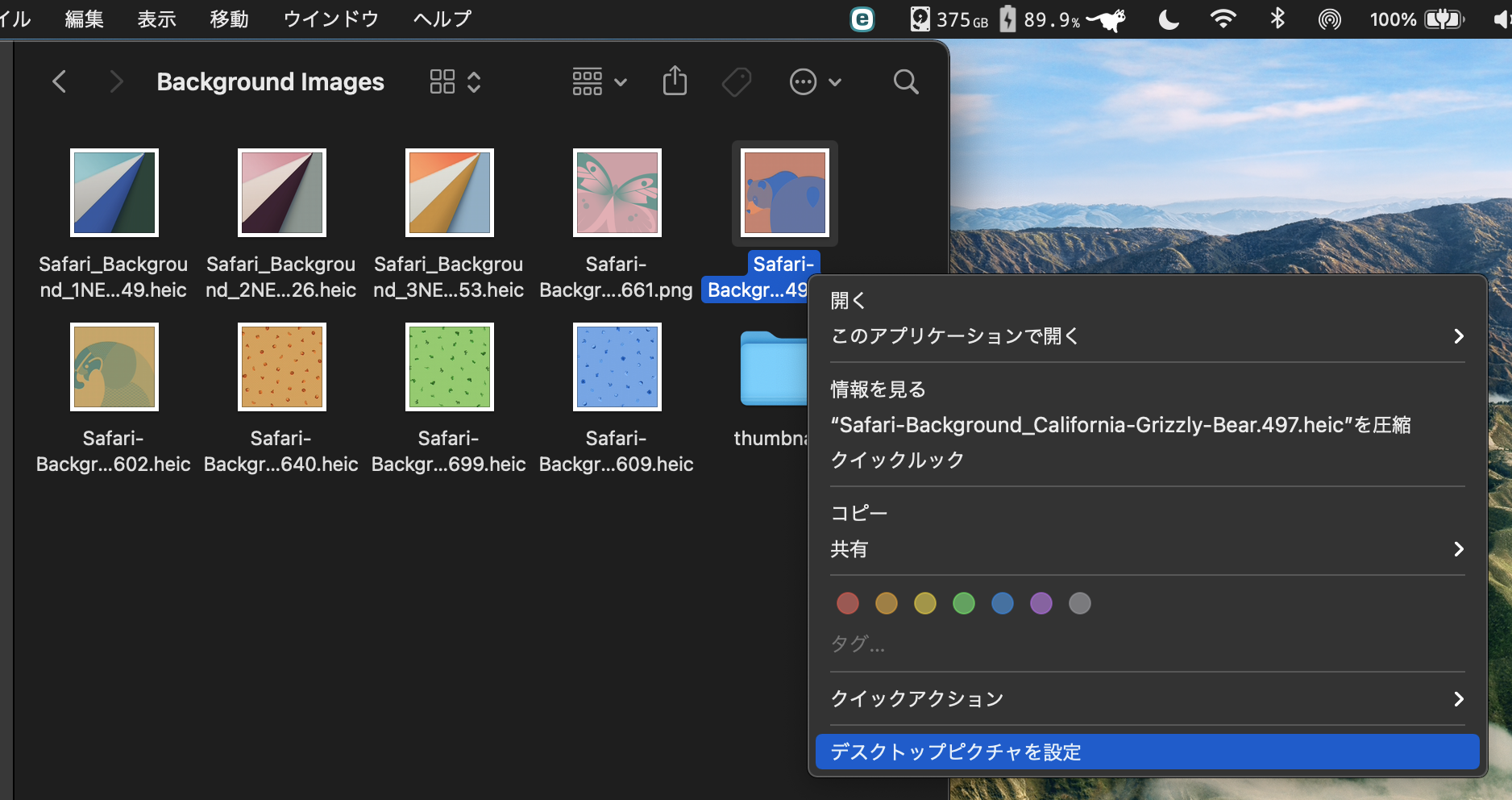Open the ウインドウ menu in menu bar
The width and height of the screenshot is (1512, 800).
[x=330, y=19]
